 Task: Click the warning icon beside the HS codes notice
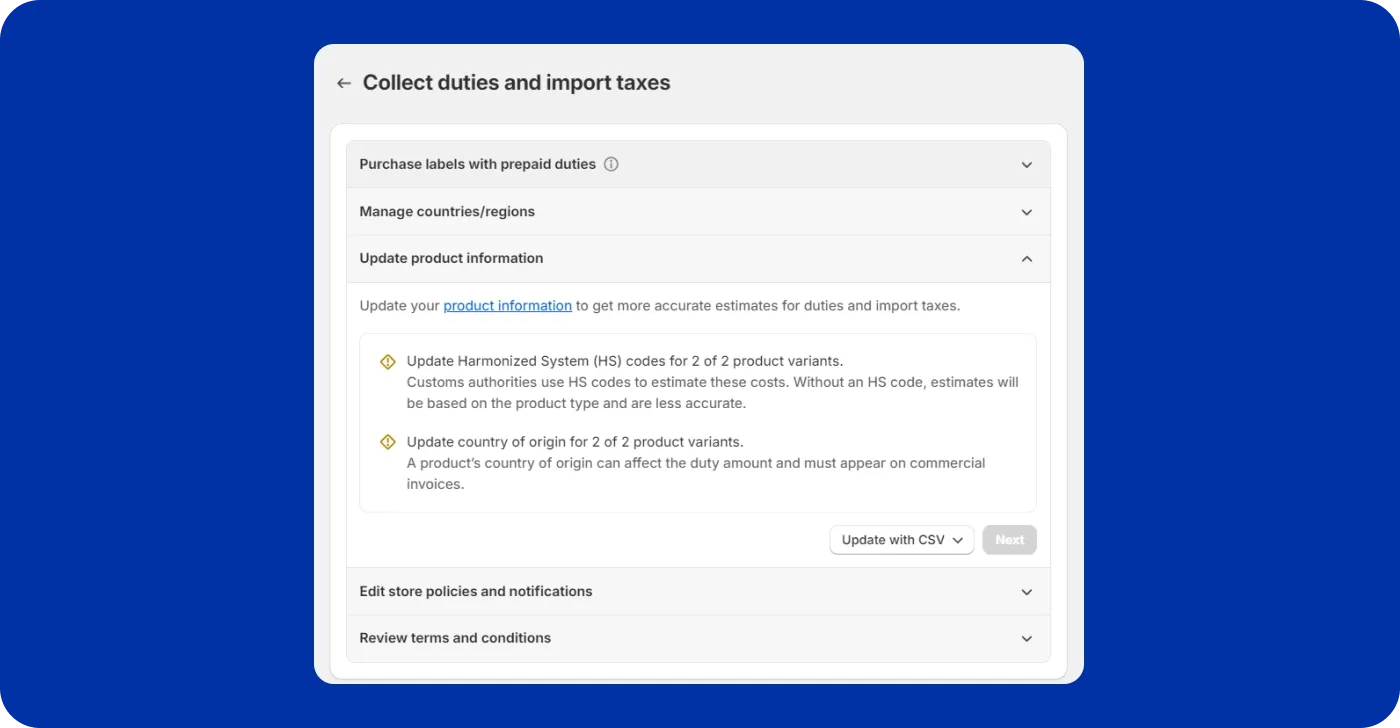click(388, 362)
